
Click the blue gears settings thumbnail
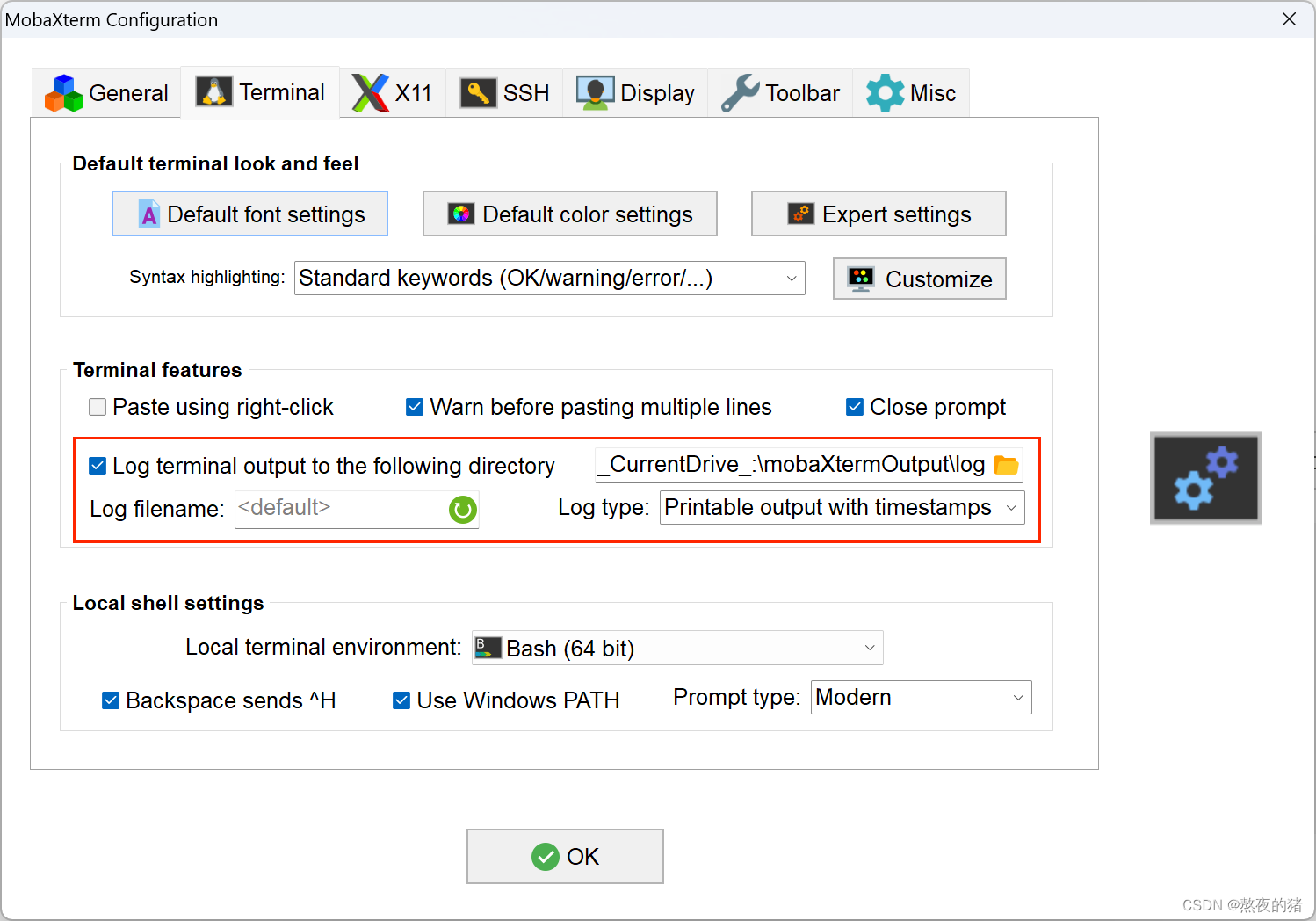1206,478
